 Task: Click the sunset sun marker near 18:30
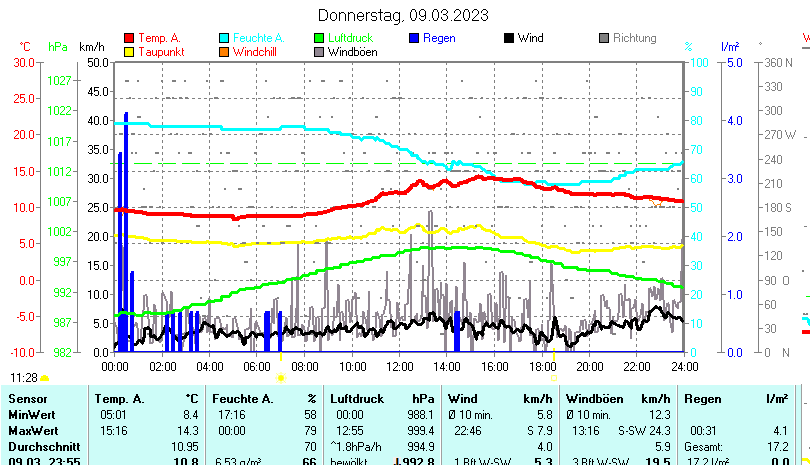(552, 378)
